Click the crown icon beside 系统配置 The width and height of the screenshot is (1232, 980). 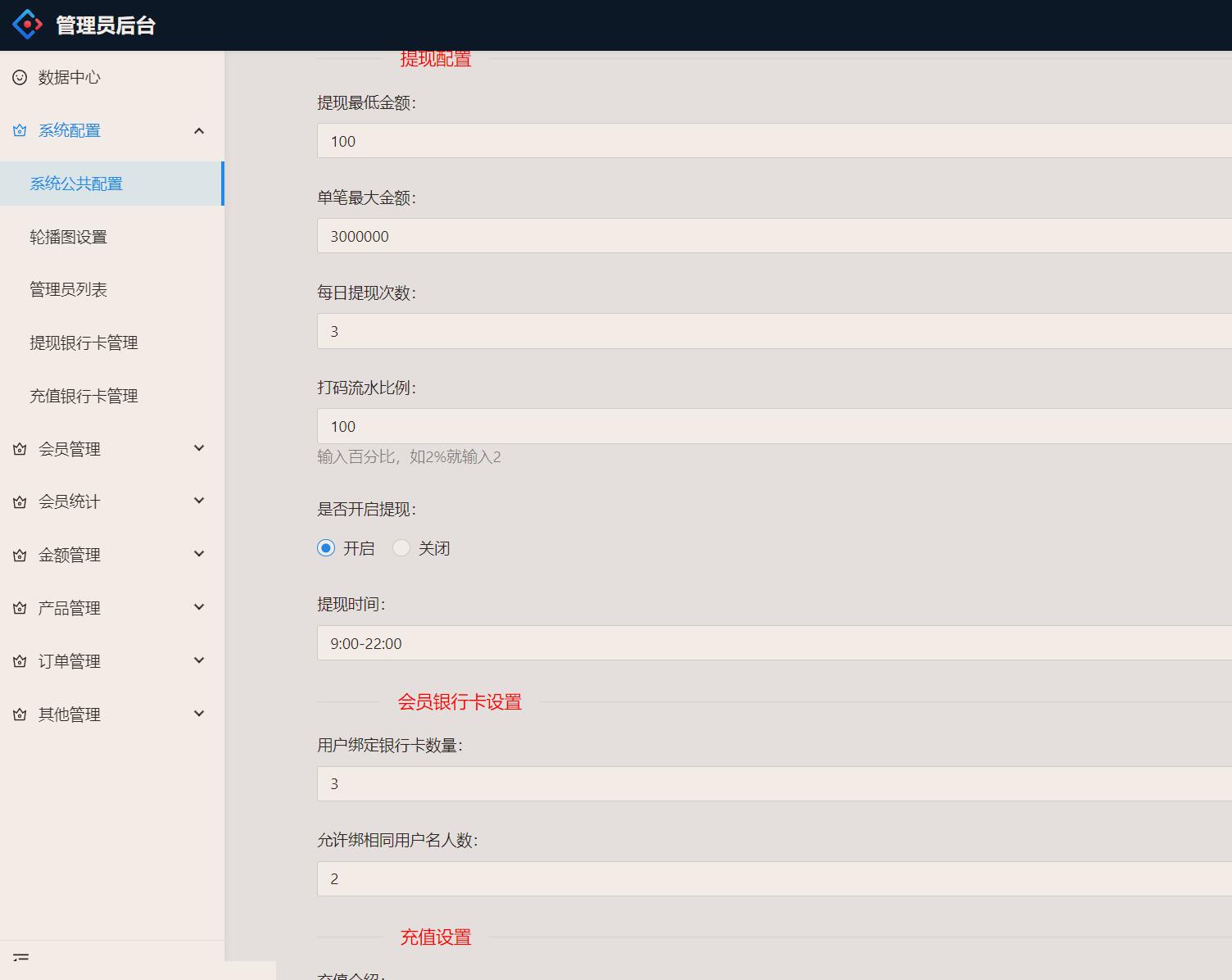20,131
